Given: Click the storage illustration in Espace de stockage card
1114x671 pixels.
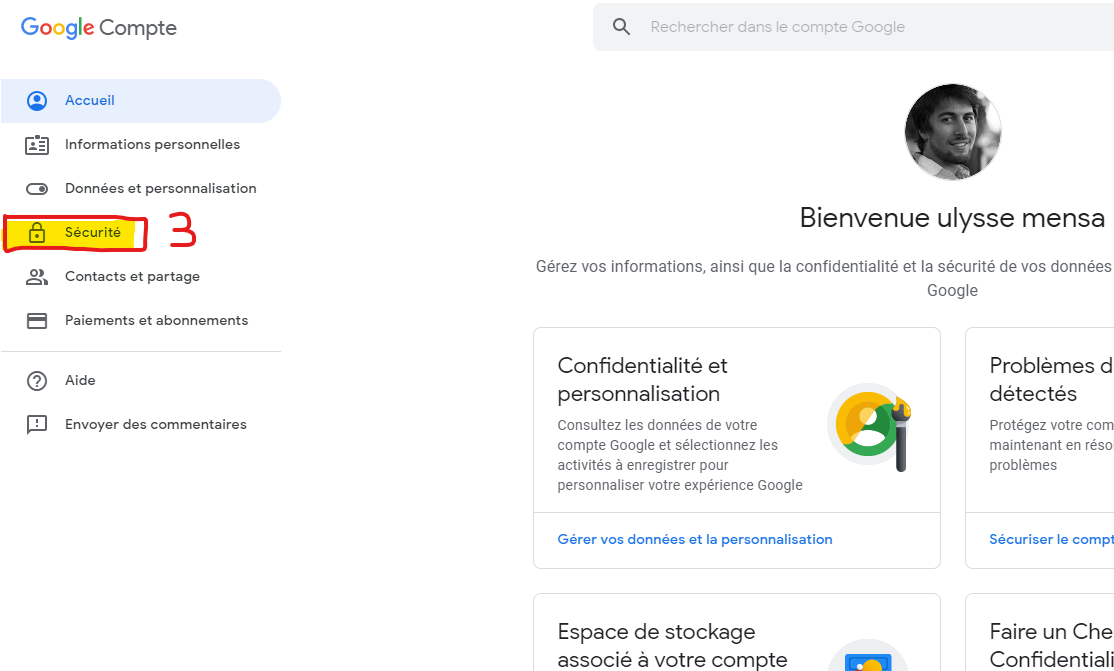Looking at the screenshot, I should click(867, 655).
